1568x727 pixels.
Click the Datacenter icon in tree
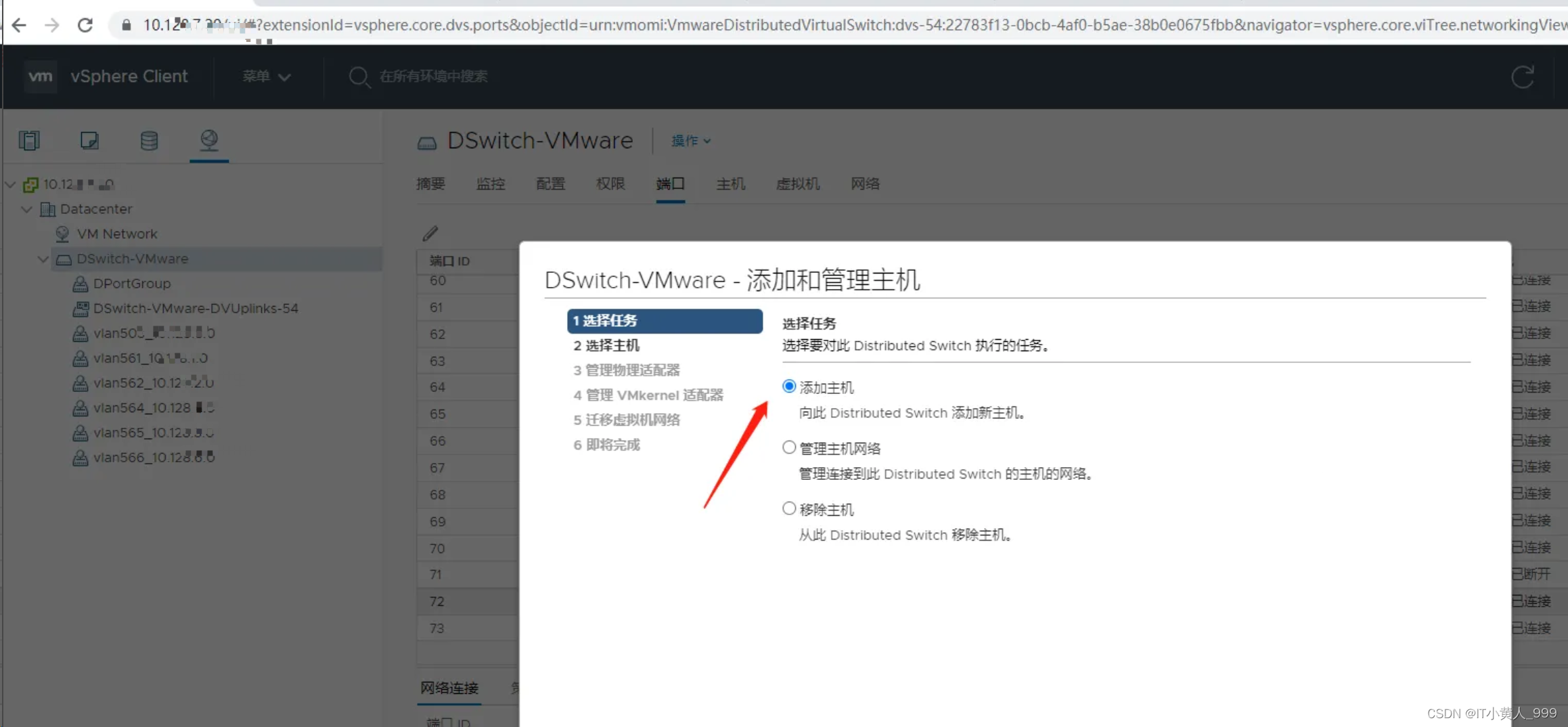[x=47, y=209]
